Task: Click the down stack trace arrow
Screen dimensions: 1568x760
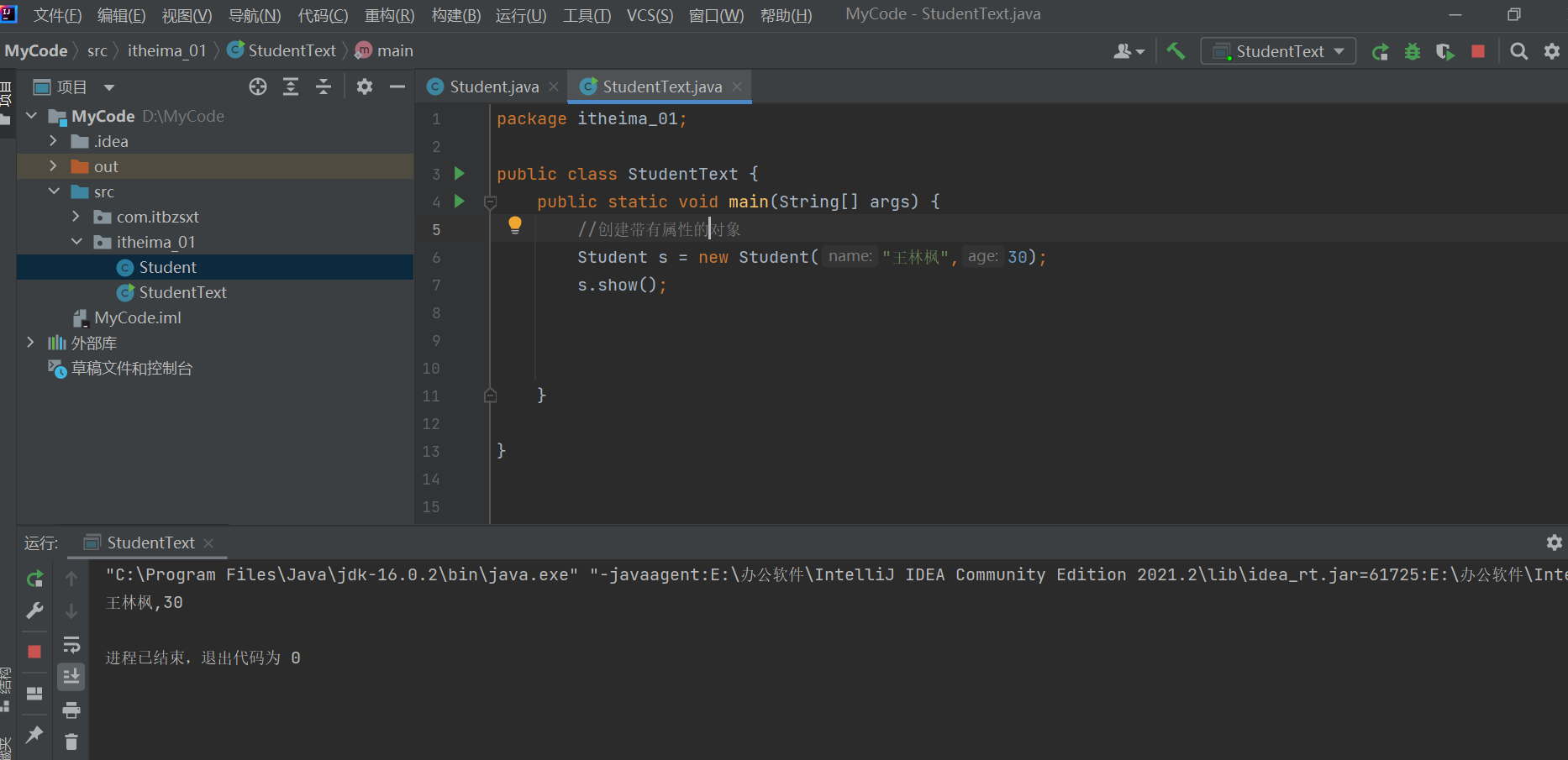Action: pos(71,611)
